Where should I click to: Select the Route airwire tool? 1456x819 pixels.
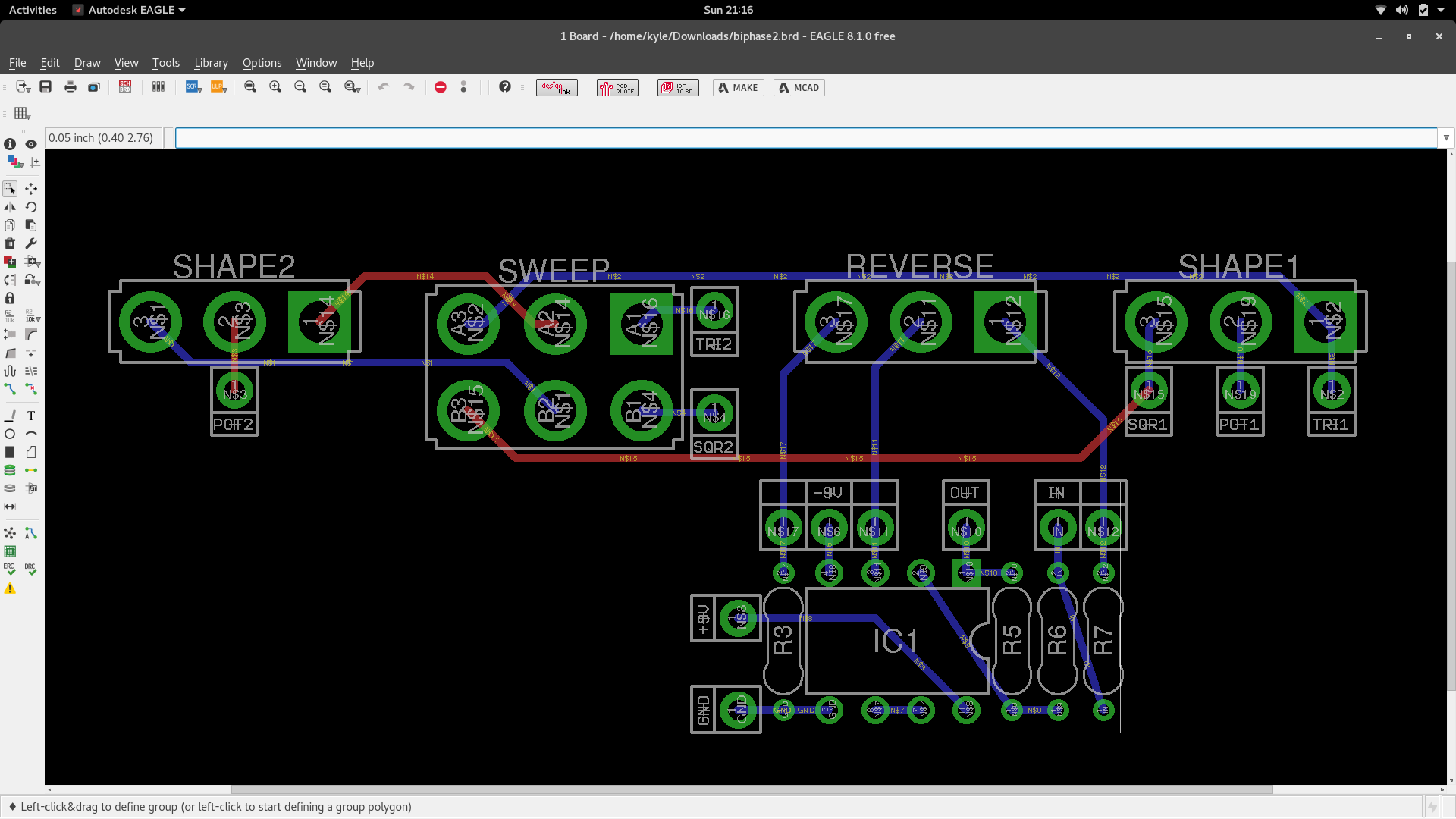[x=10, y=389]
